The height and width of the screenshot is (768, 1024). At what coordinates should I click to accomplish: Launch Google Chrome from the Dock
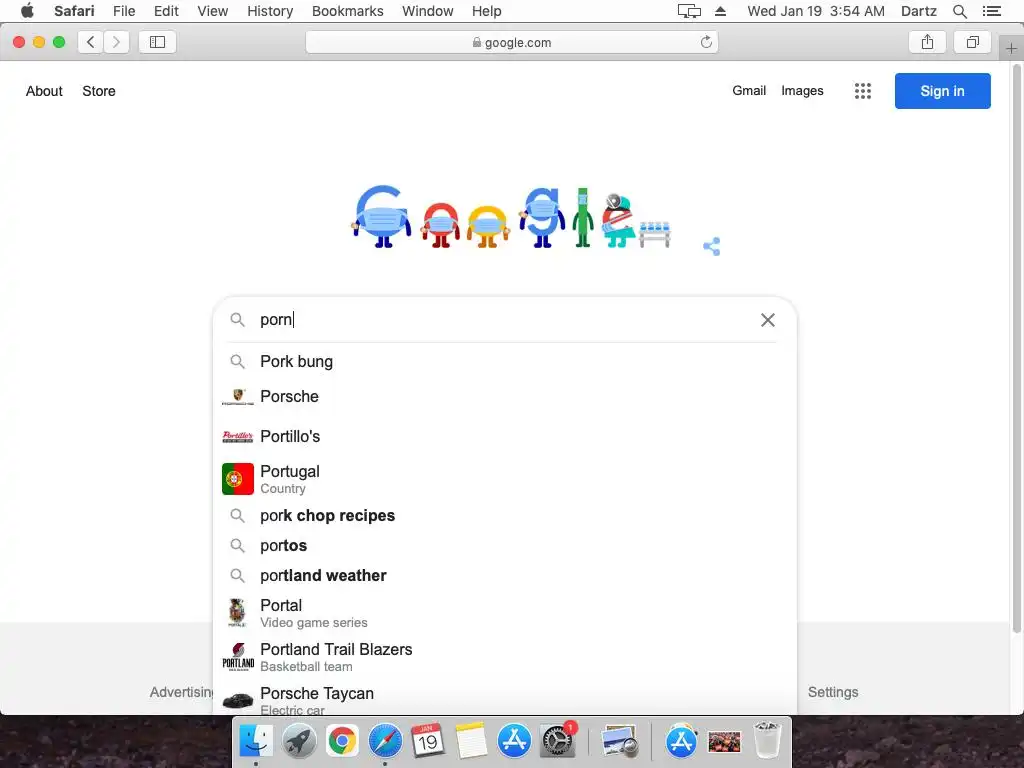pos(342,741)
